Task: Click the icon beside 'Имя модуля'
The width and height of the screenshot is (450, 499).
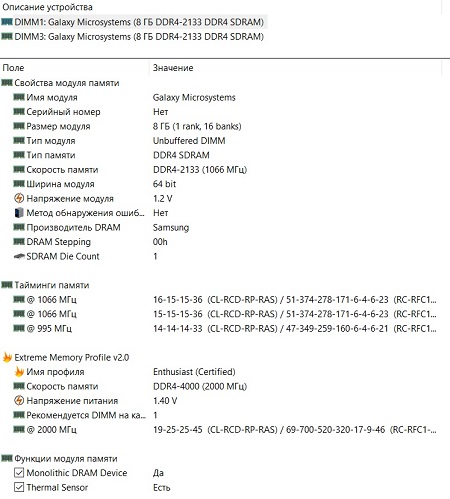Action: click(19, 97)
